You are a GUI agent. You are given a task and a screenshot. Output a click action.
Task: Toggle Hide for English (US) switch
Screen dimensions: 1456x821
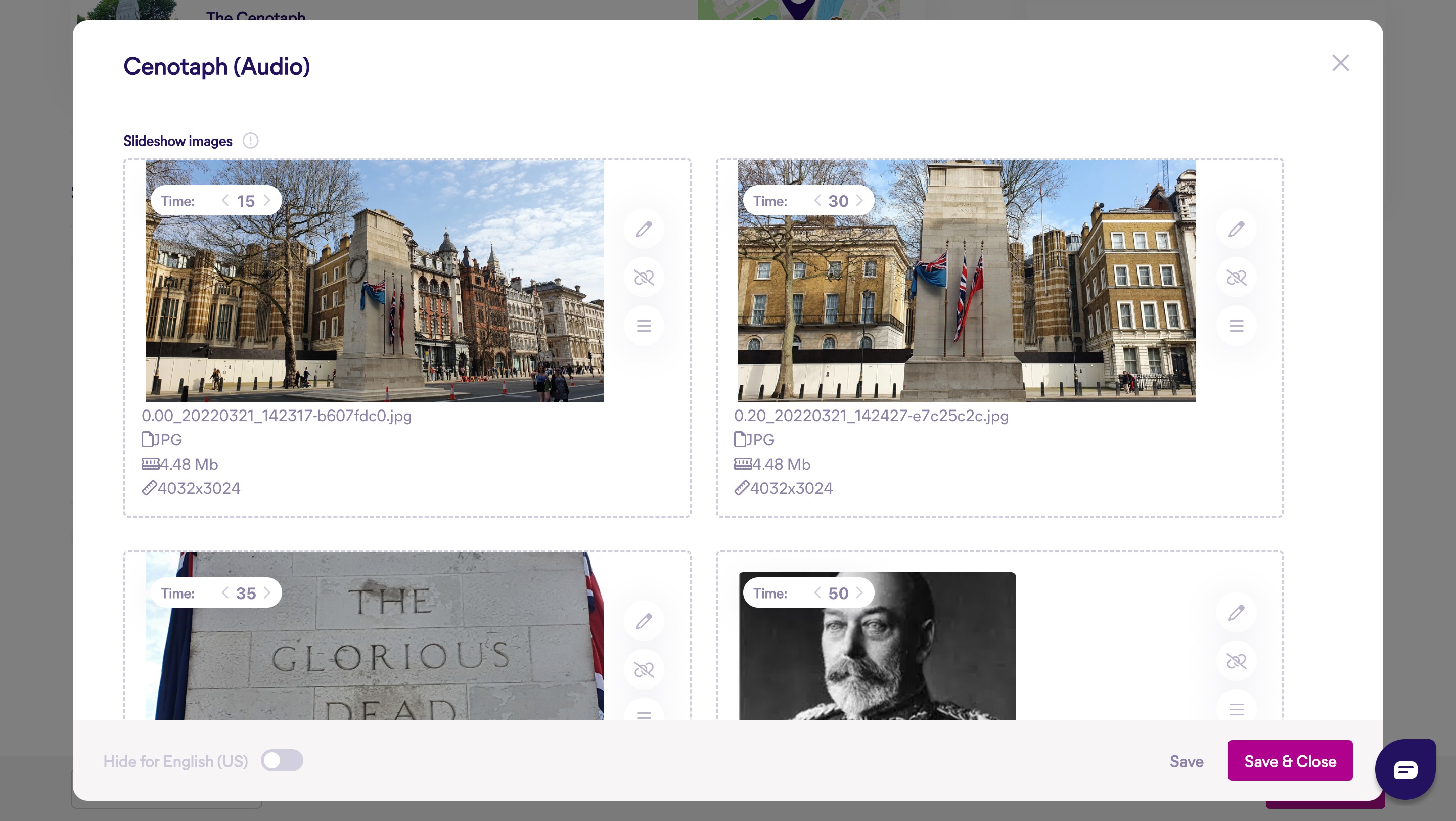click(x=282, y=760)
